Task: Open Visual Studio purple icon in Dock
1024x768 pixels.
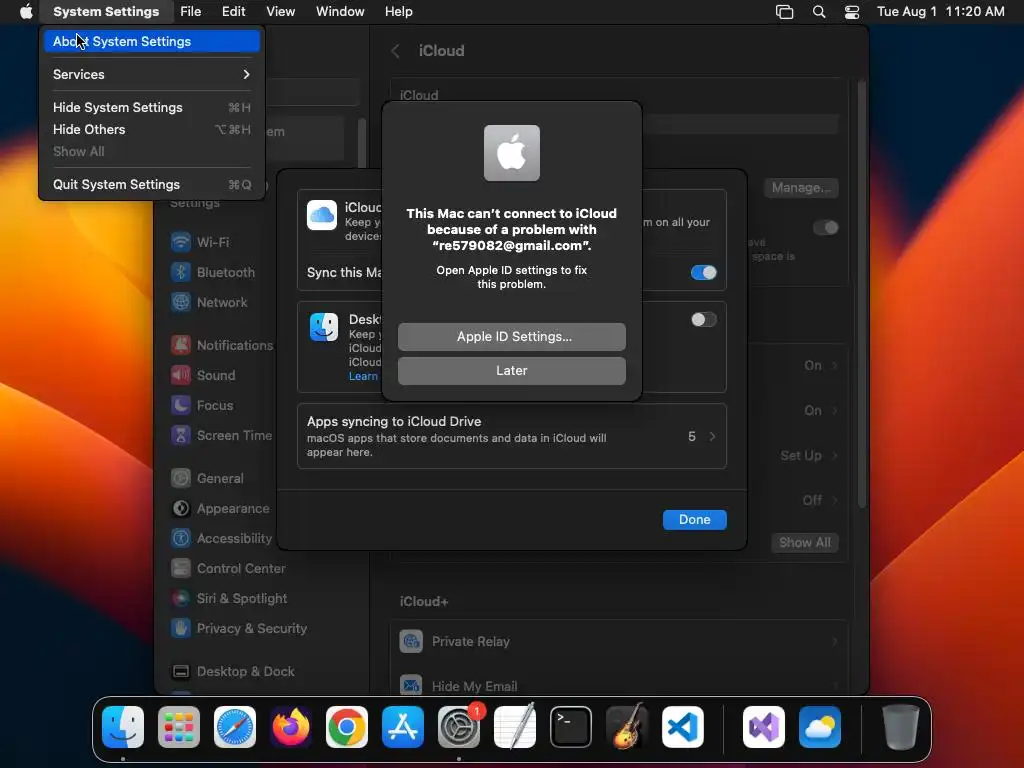Action: pos(763,727)
